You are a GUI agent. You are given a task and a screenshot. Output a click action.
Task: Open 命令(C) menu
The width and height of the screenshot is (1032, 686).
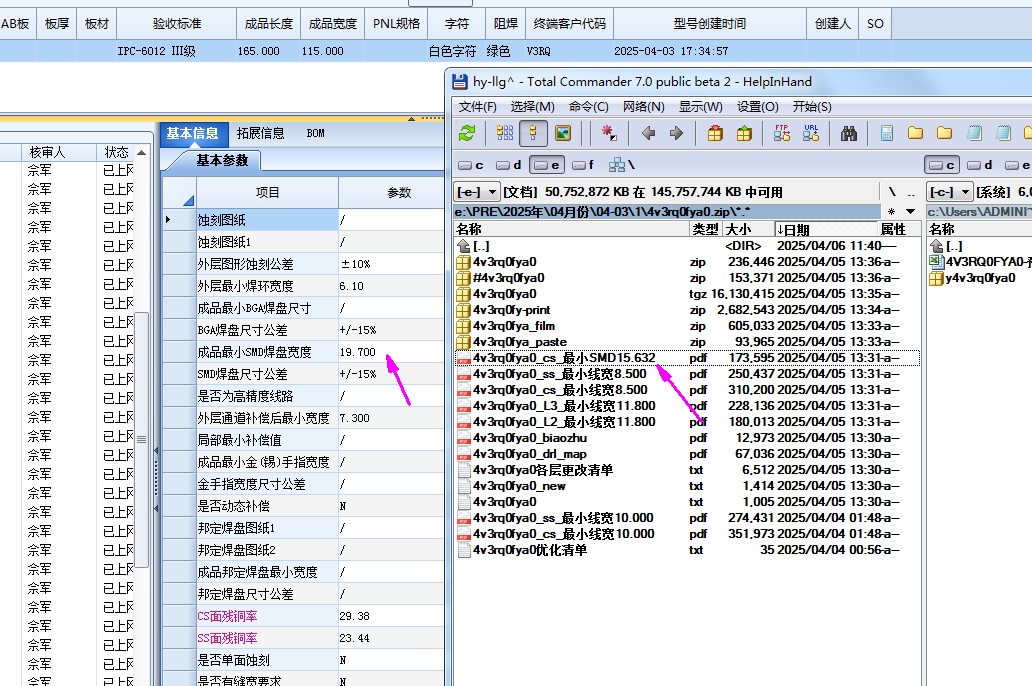click(x=588, y=107)
